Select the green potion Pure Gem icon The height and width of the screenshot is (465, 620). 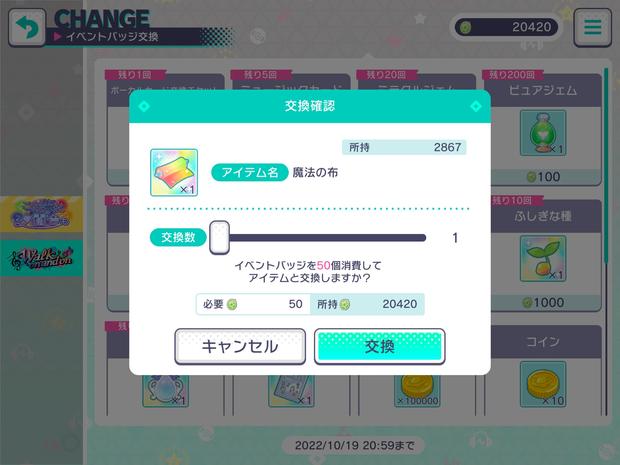tap(543, 133)
